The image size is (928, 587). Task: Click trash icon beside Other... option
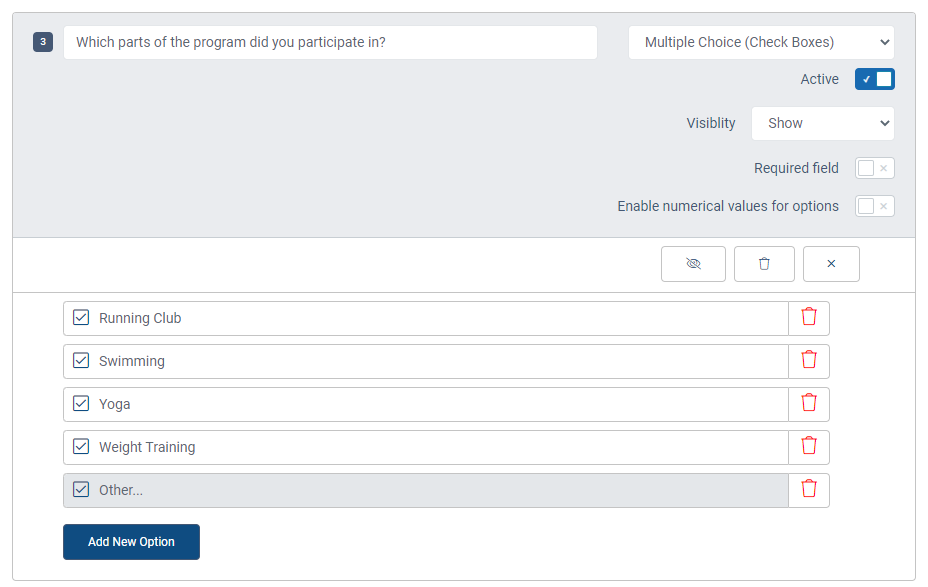809,490
